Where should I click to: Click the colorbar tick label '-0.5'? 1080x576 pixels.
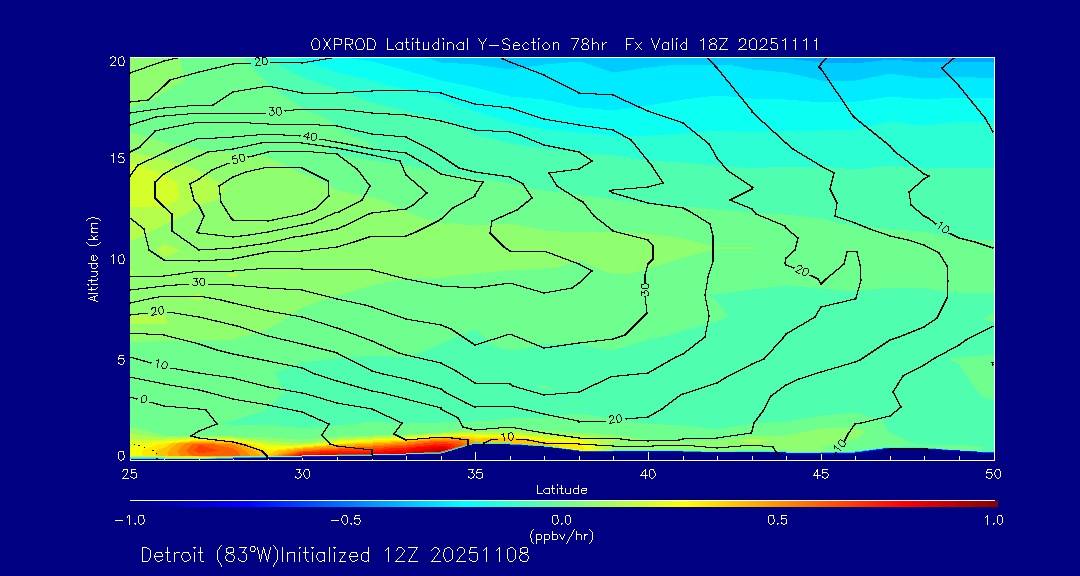(x=345, y=520)
